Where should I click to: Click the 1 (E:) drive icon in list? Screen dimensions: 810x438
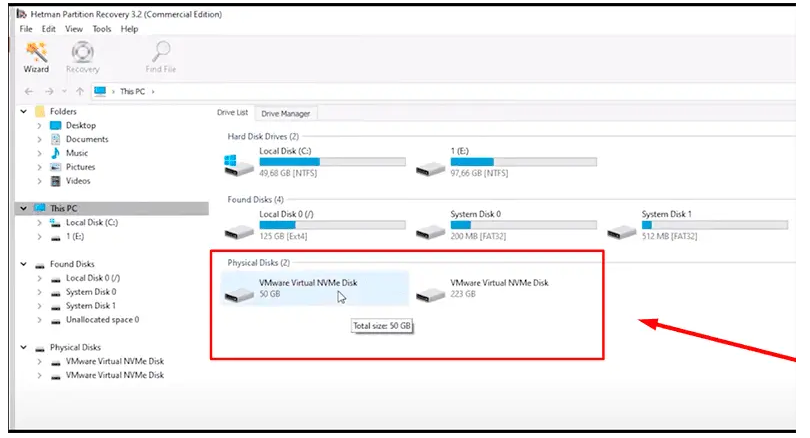coord(430,168)
